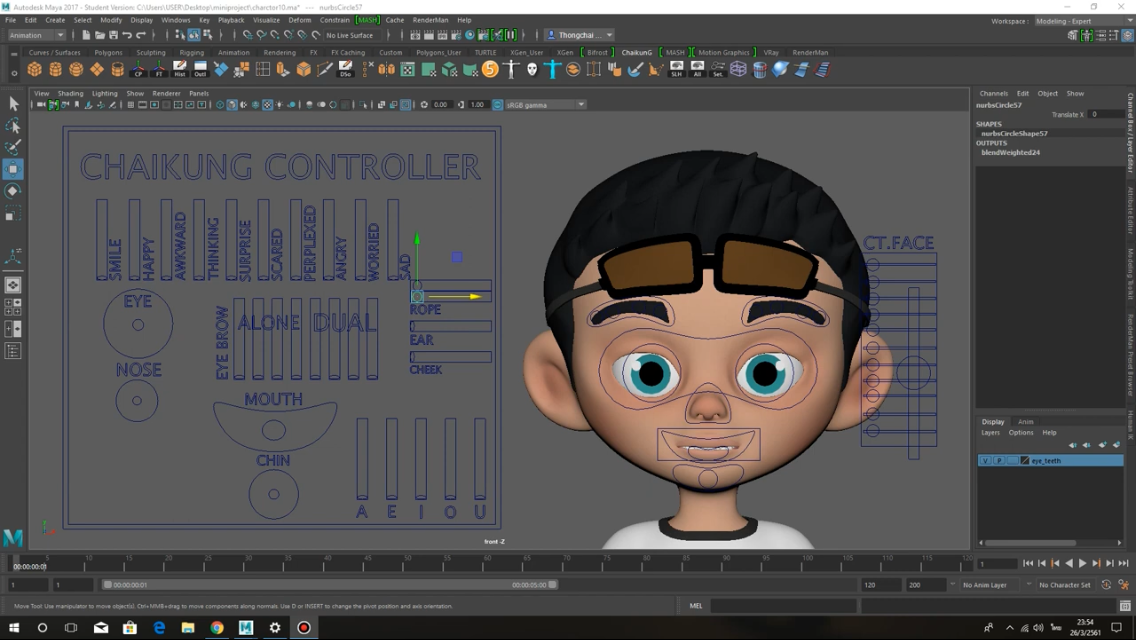This screenshot has height=640, width=1136.
Task: Toggle auto keyframe button
Action: pos(1106,585)
